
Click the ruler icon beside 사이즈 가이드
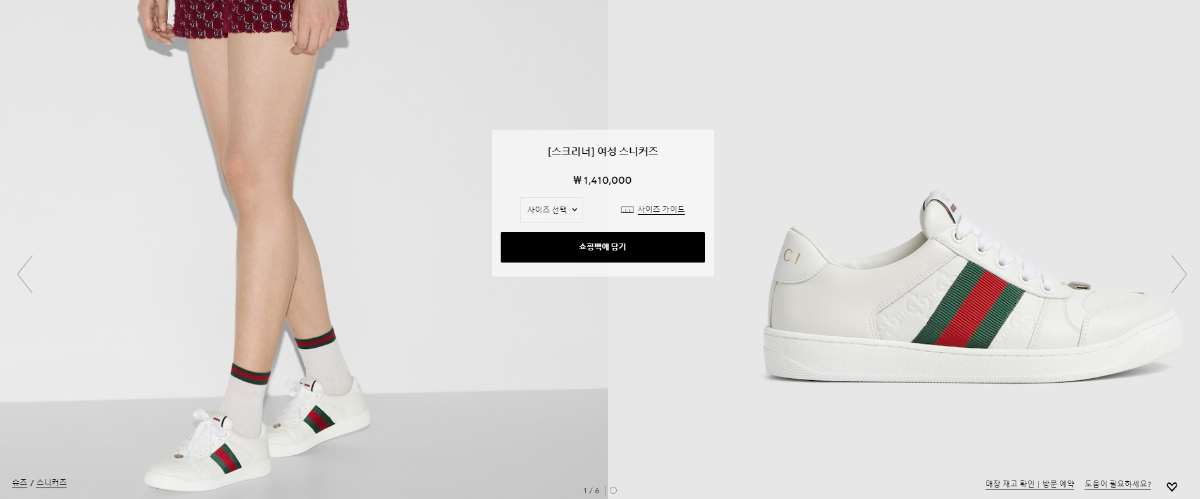click(x=627, y=210)
